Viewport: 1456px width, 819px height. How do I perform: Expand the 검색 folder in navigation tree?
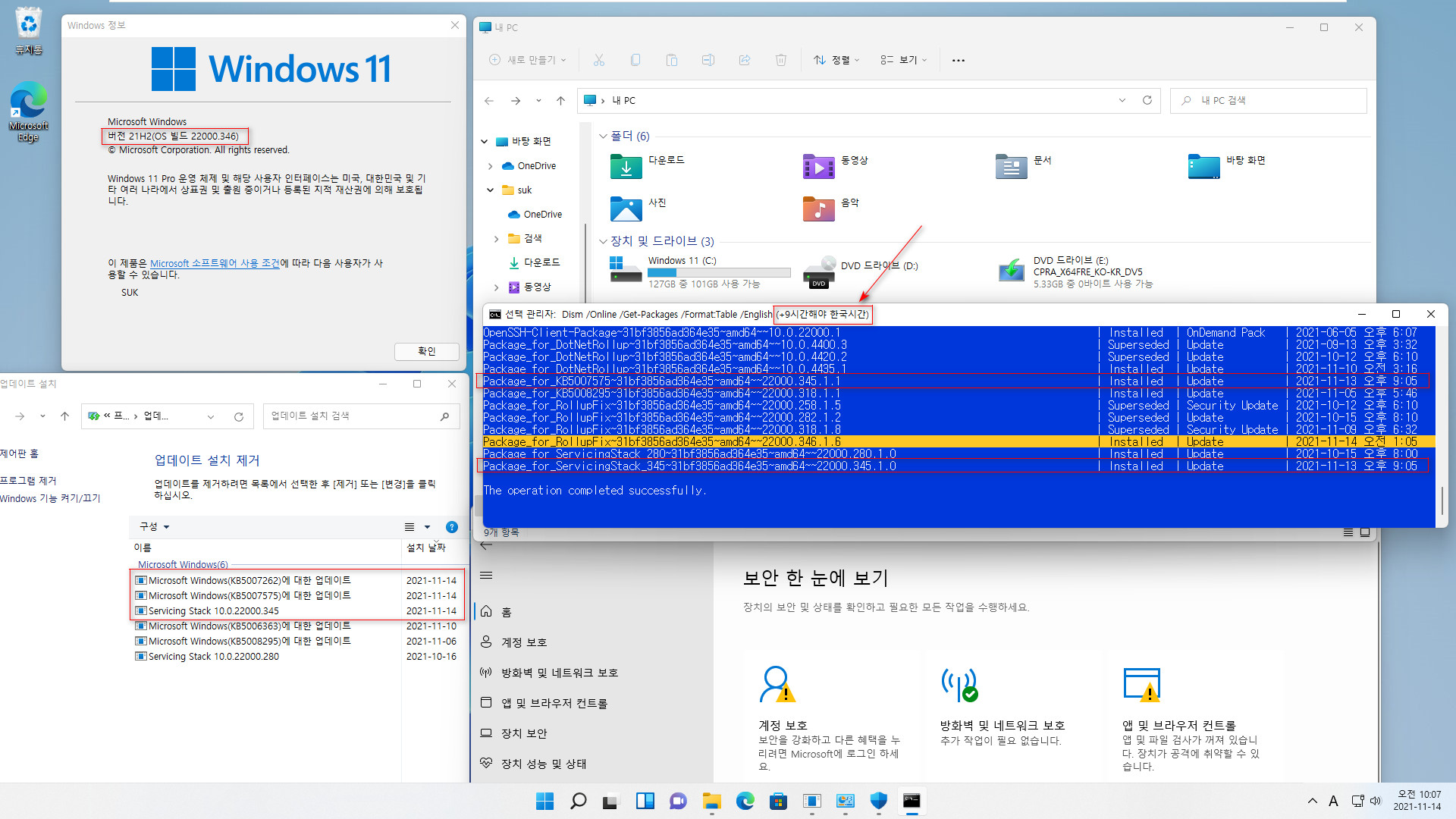(497, 239)
